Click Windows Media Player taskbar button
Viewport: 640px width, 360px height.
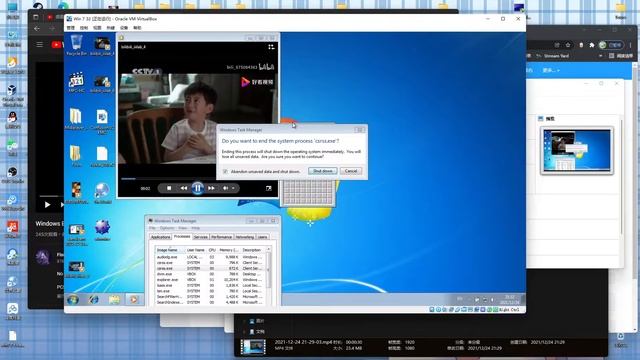pos(134,300)
